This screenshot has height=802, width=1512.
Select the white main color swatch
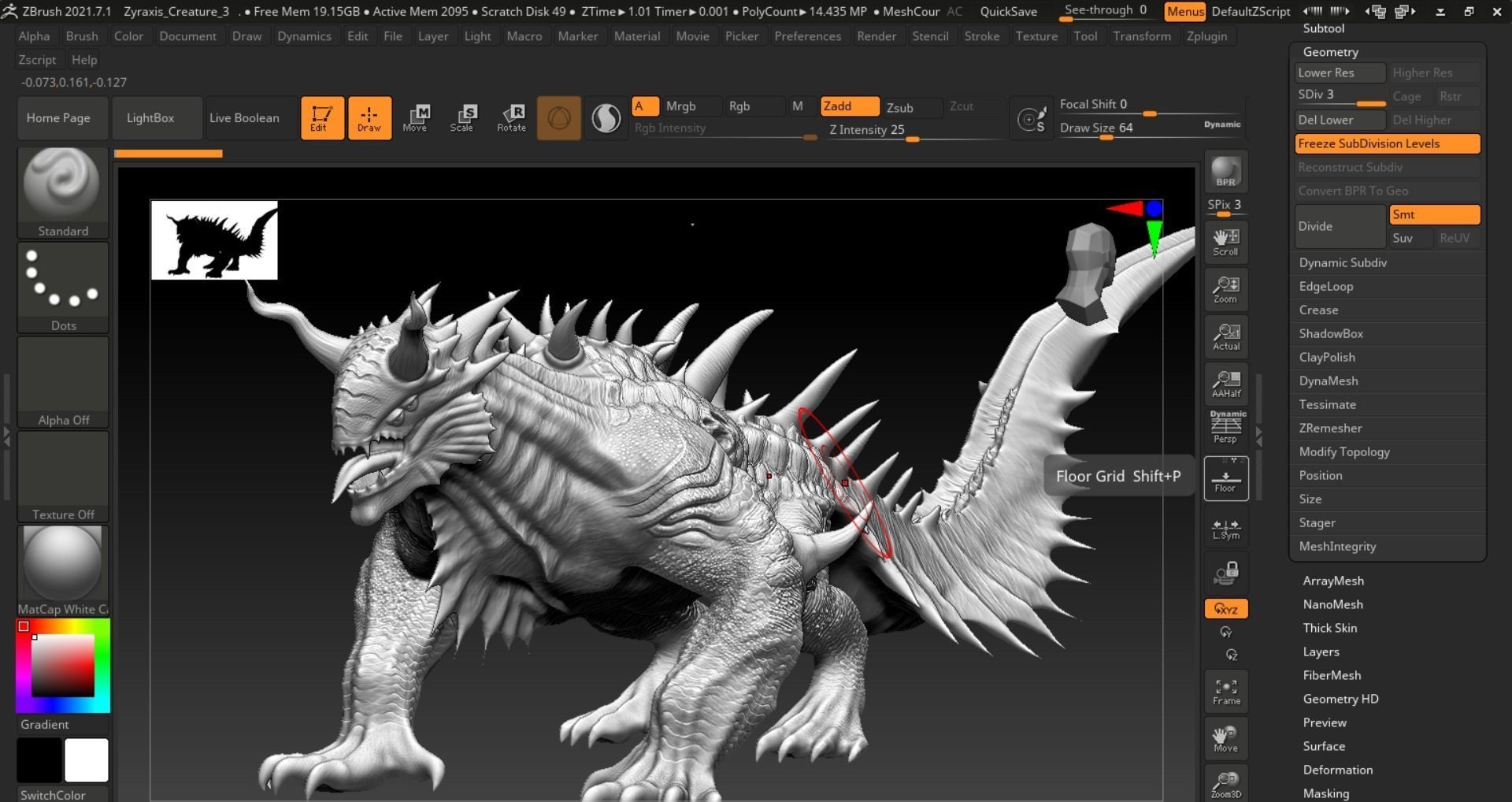coord(87,759)
